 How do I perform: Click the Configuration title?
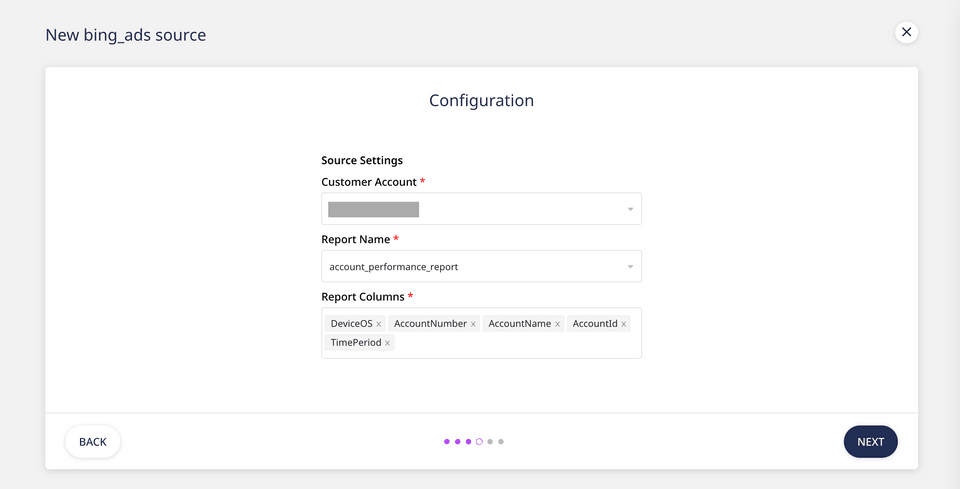[481, 100]
